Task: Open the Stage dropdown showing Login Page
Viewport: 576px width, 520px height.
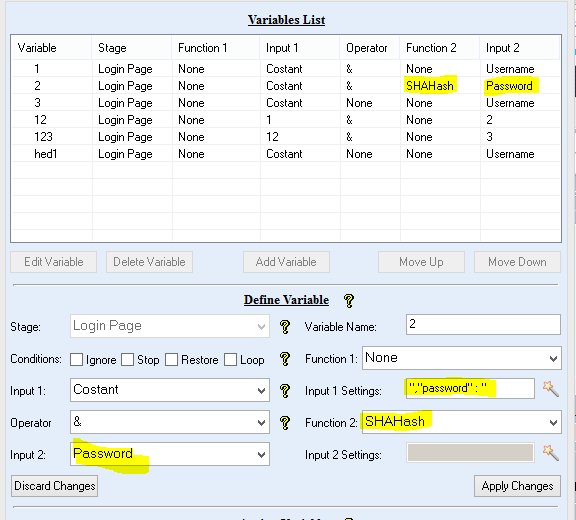Action: point(170,326)
